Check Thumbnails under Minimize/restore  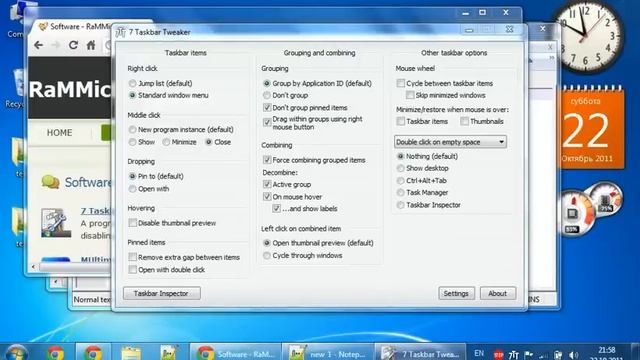464,121
